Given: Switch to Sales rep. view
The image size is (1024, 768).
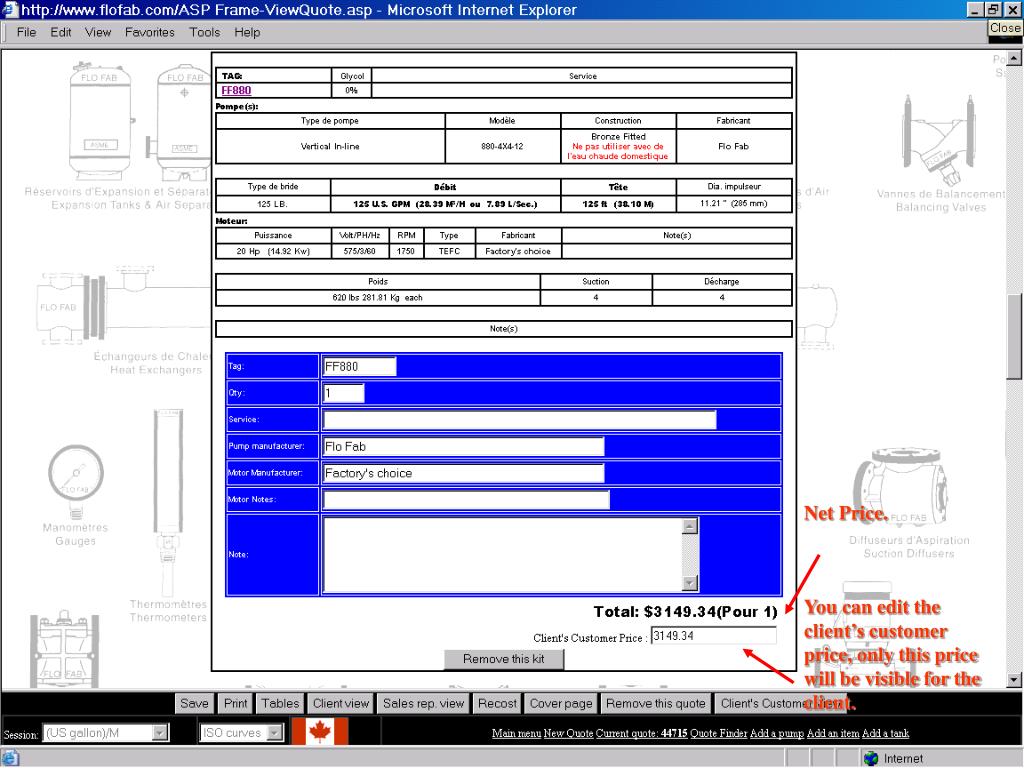Looking at the screenshot, I should [x=423, y=703].
